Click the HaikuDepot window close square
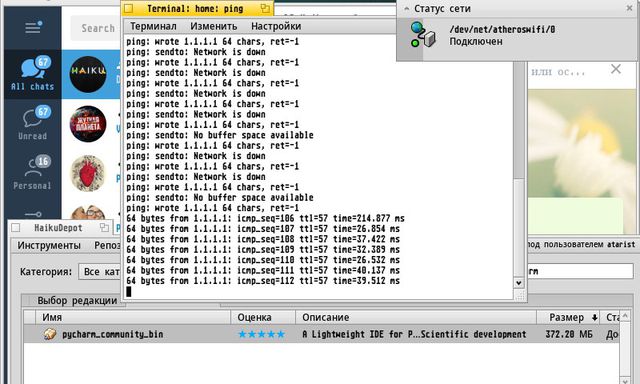This screenshot has width=640, height=384. click(x=16, y=228)
